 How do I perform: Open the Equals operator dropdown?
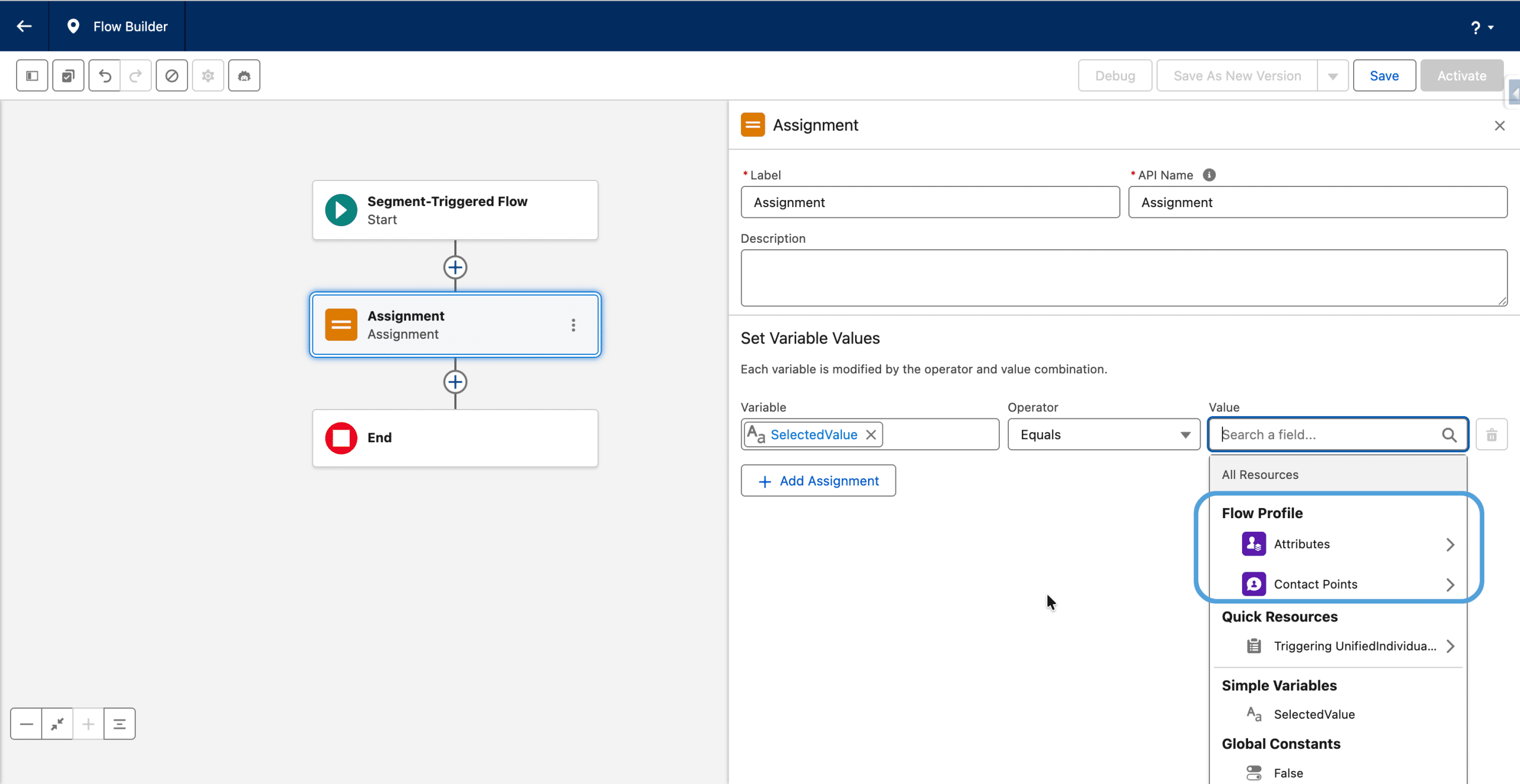[1103, 434]
